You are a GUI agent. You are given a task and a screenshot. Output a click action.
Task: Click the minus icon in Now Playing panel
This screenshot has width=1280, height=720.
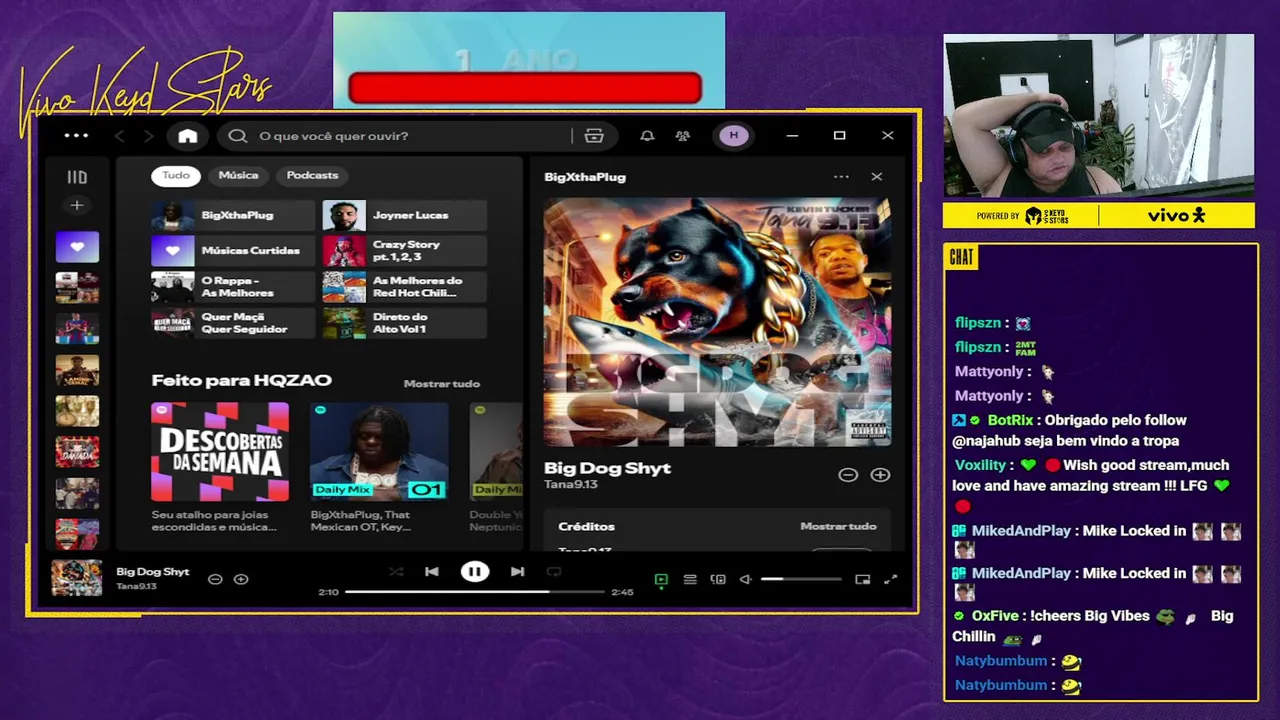point(848,475)
